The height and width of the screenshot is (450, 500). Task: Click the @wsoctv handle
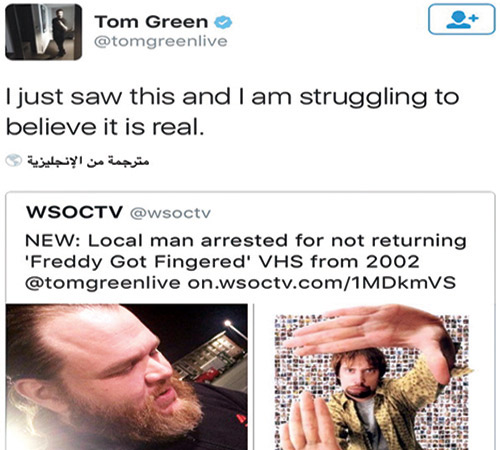point(170,213)
